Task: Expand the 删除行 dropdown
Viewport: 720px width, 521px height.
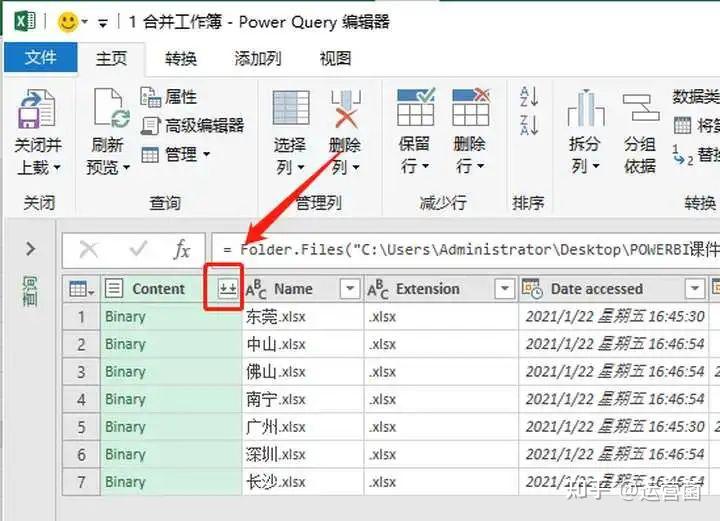Action: (481, 166)
